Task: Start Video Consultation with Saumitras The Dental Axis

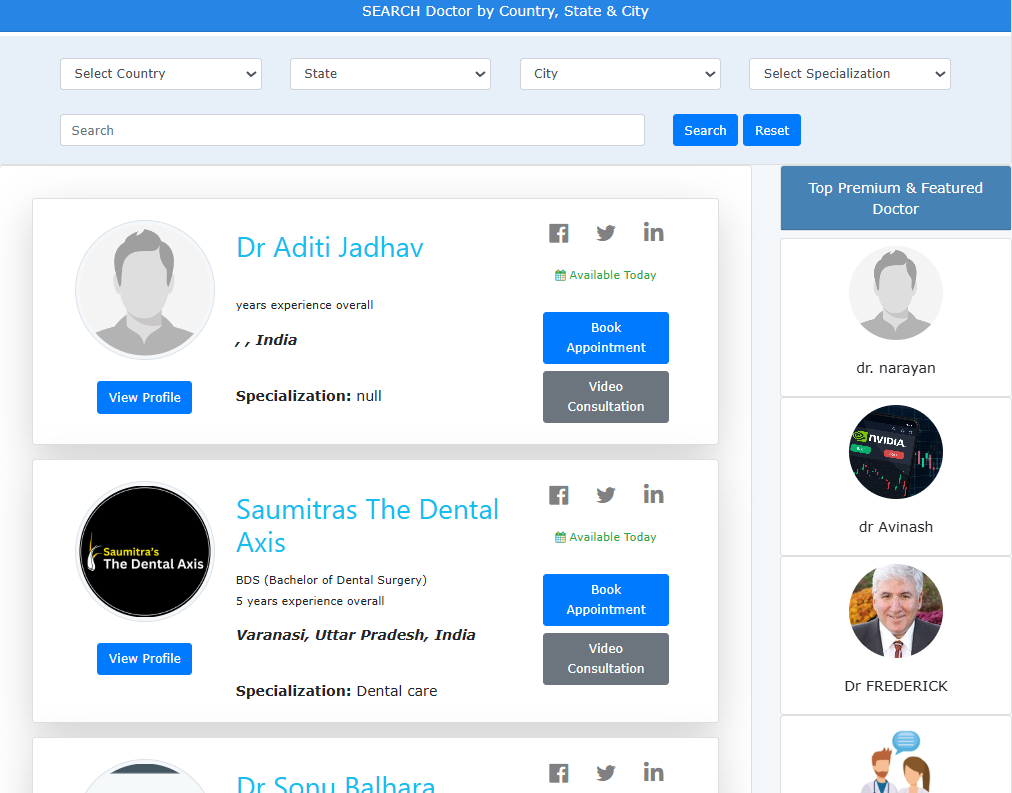Action: point(606,659)
